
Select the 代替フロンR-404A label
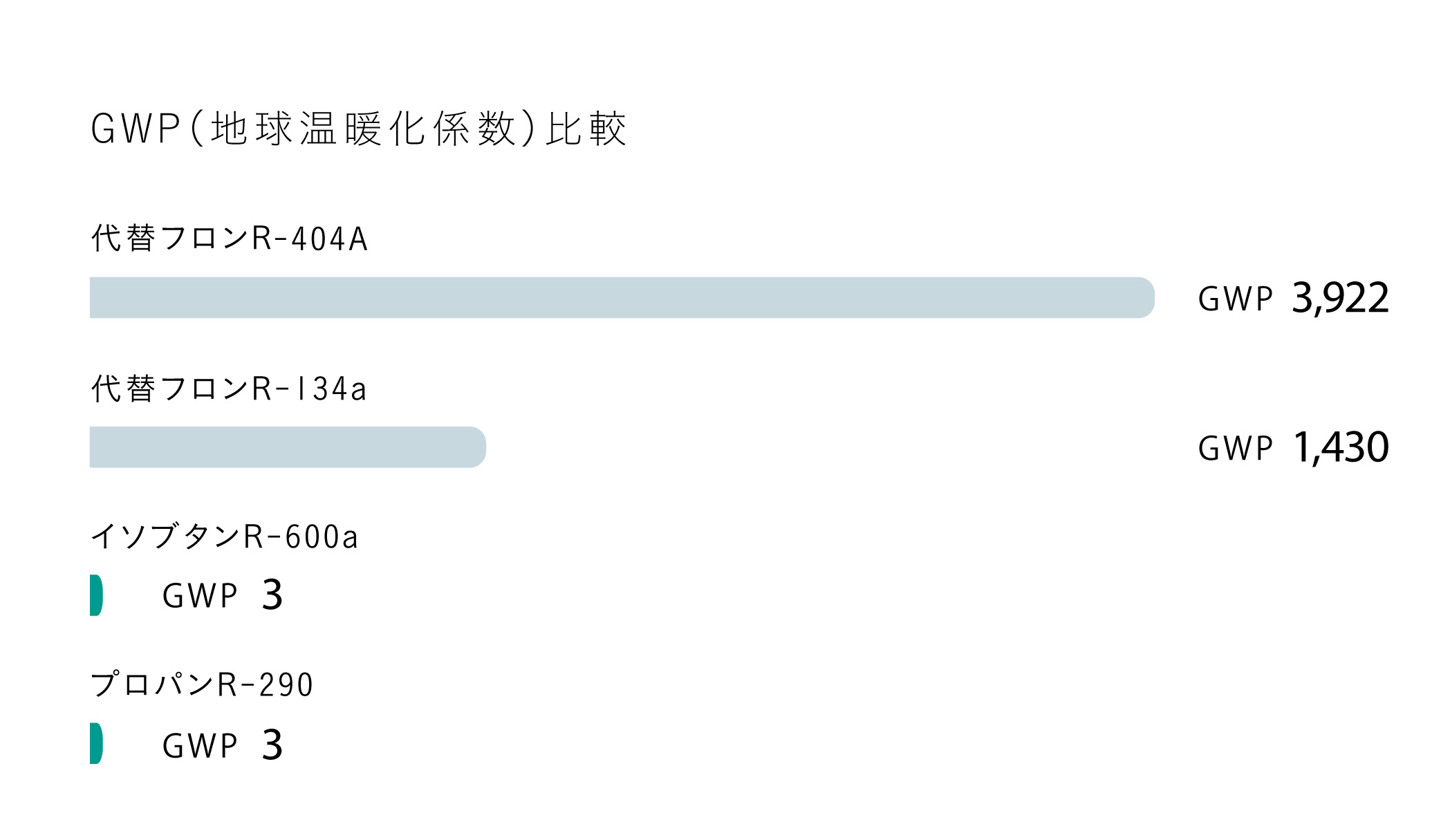pos(229,239)
